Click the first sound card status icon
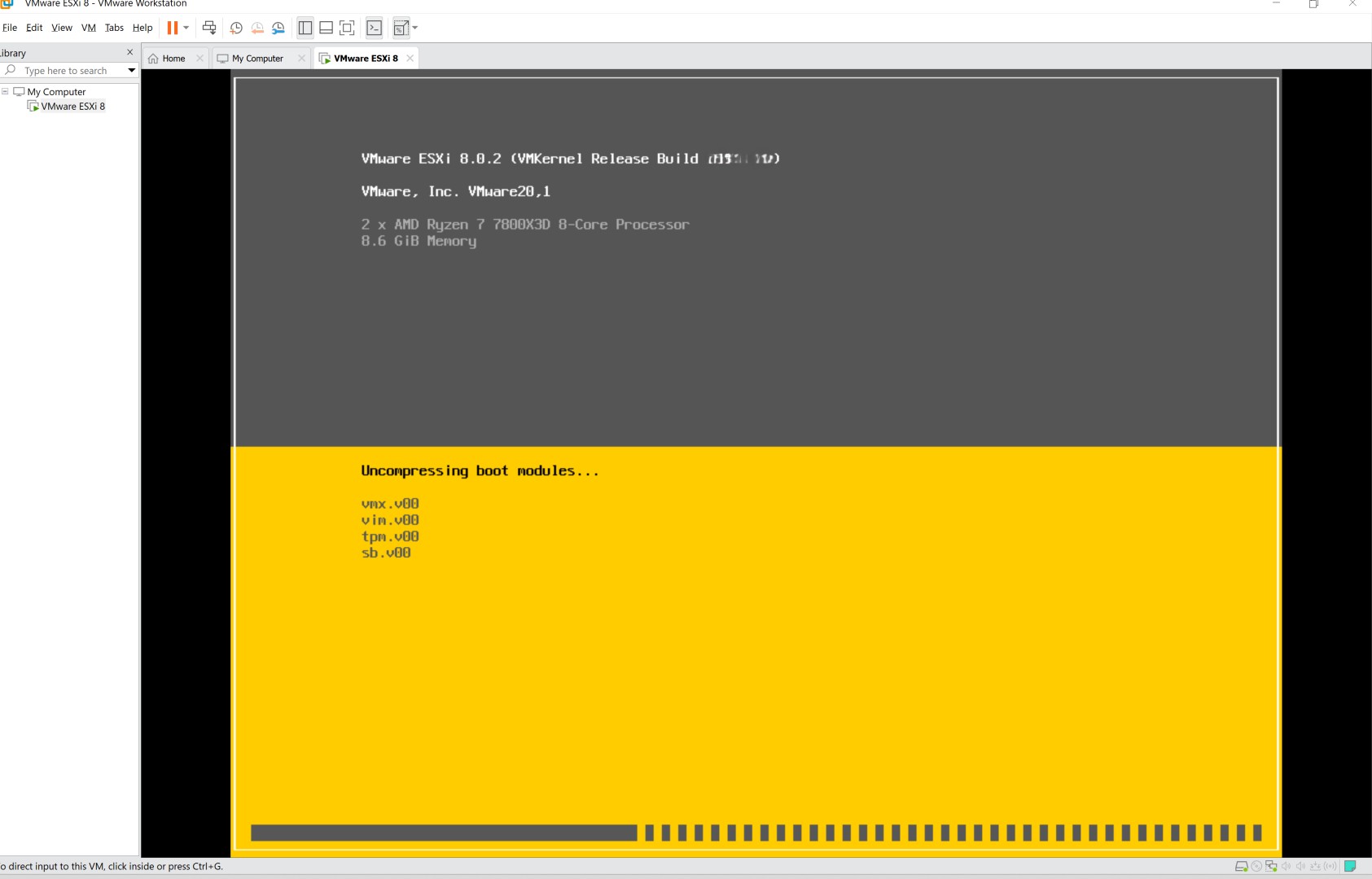Viewport: 1372px width, 879px height. tap(1287, 866)
